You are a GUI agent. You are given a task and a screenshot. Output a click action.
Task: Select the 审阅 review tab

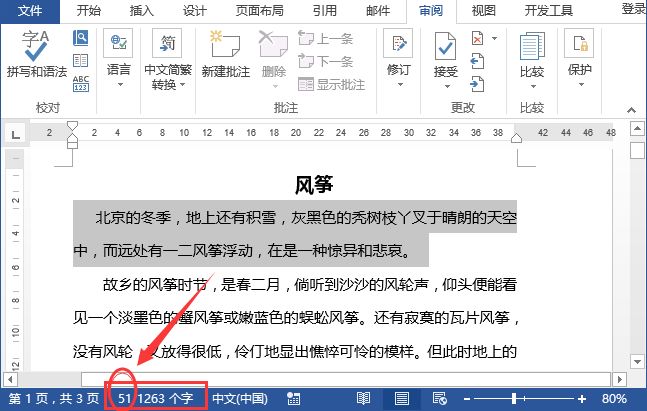tap(431, 10)
